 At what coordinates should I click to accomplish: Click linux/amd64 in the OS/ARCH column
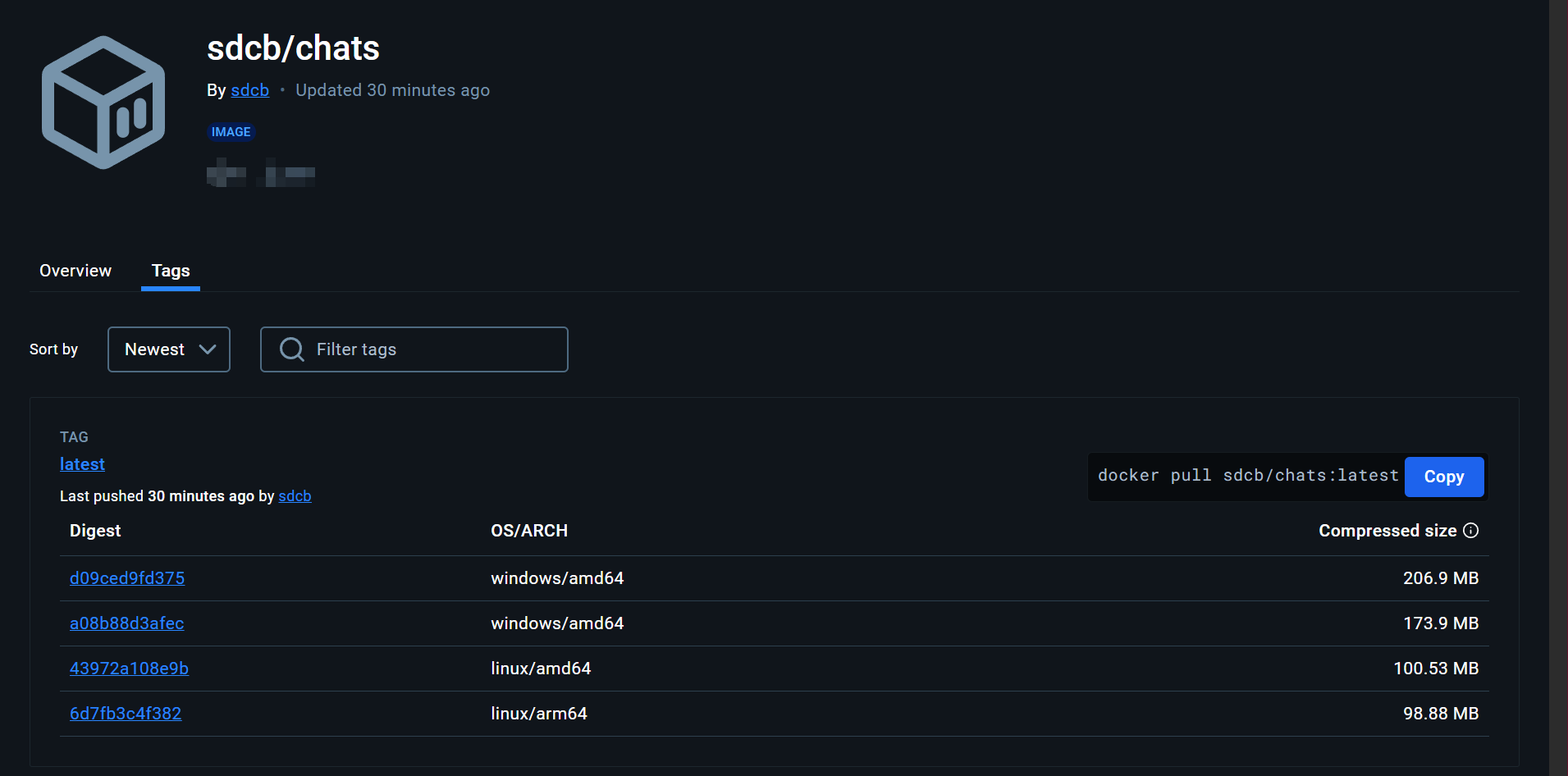541,669
